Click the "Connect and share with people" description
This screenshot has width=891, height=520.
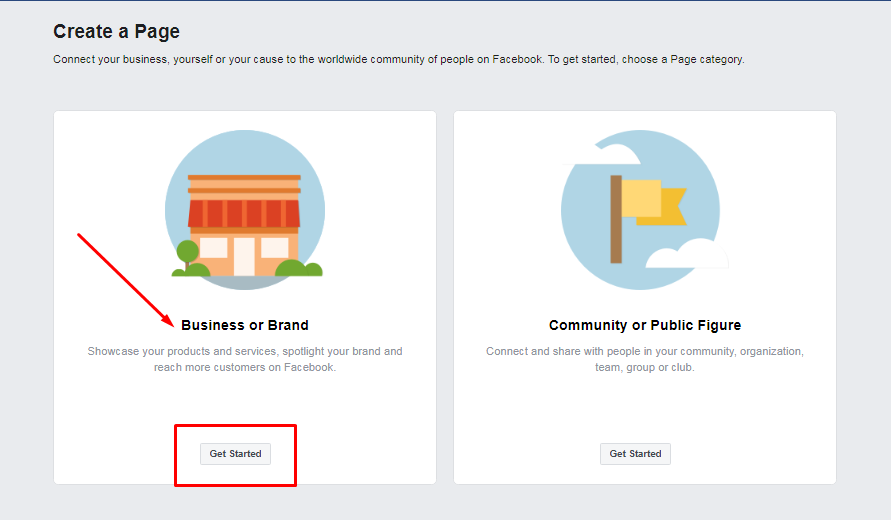click(645, 359)
